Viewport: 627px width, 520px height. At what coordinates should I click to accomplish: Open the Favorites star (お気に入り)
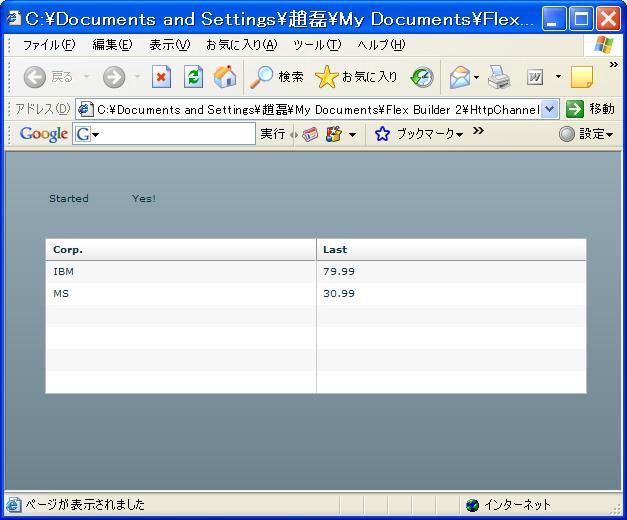click(356, 76)
